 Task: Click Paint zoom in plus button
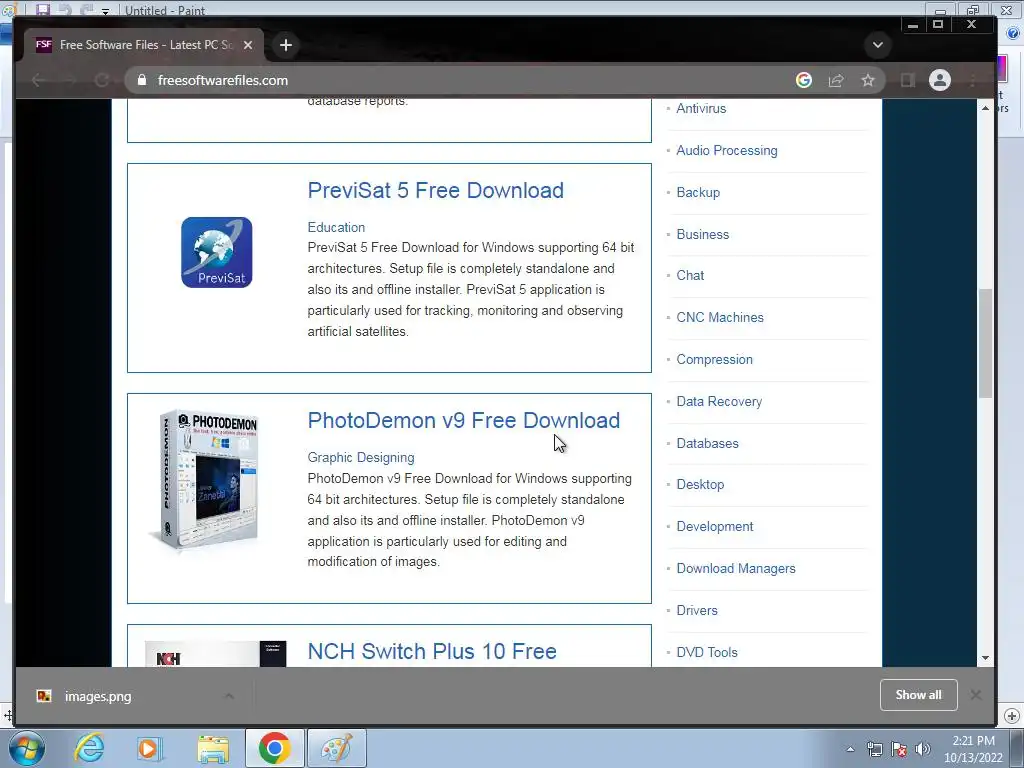point(1012,716)
